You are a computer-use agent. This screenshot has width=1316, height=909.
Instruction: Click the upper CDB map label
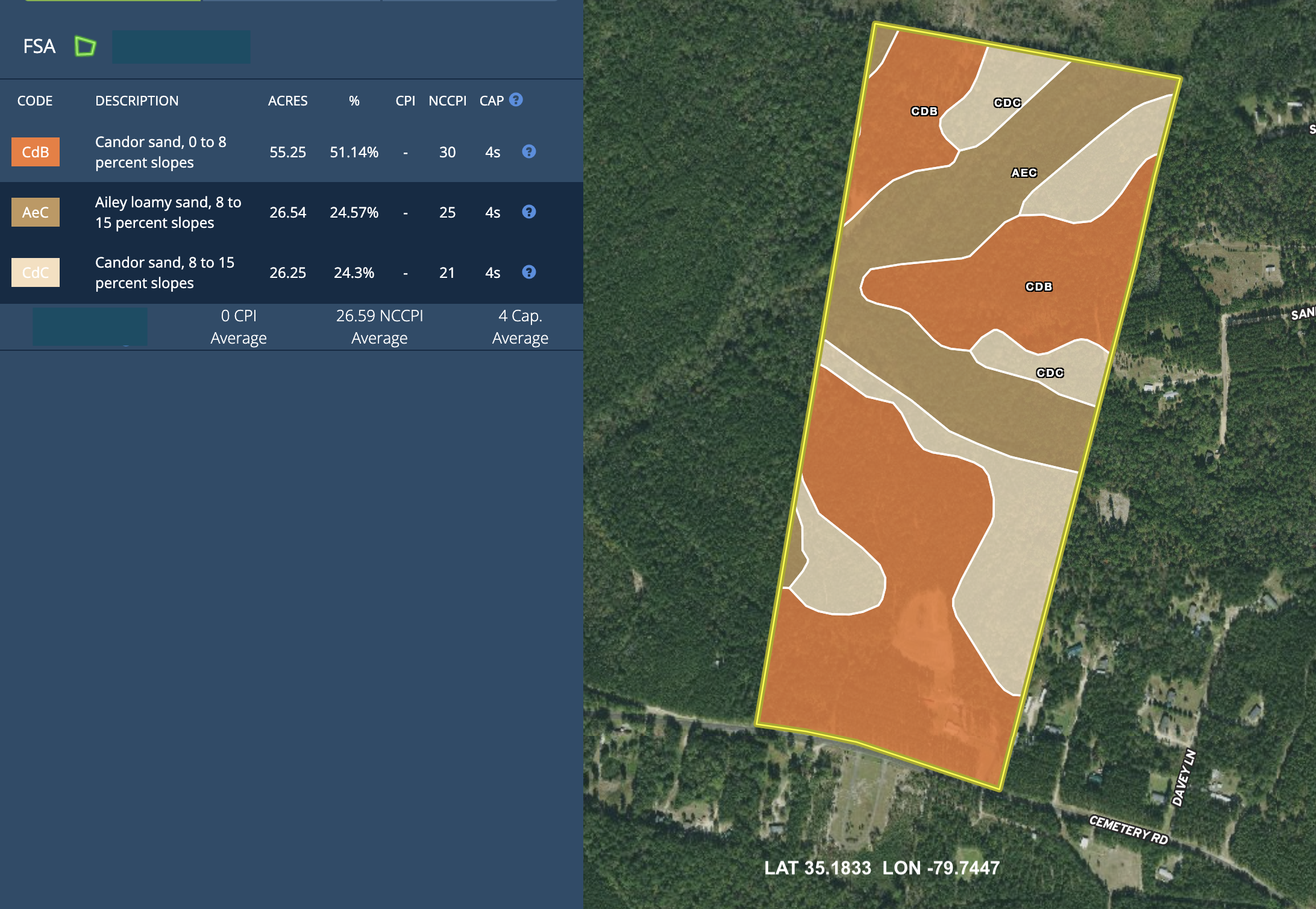(924, 112)
